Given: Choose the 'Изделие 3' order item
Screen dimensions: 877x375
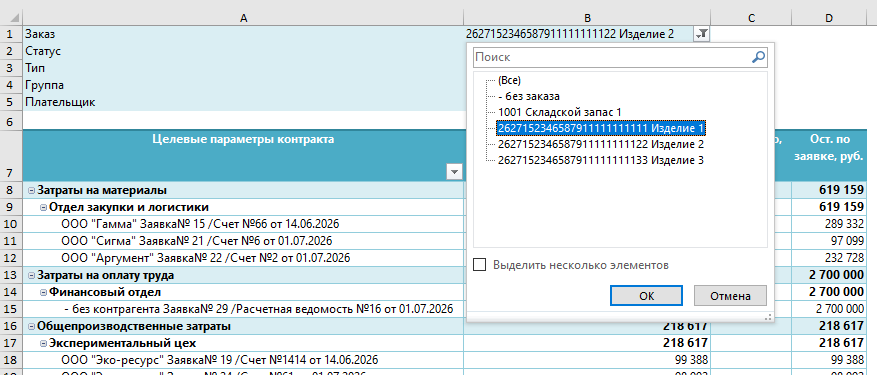Looking at the screenshot, I should (601, 160).
